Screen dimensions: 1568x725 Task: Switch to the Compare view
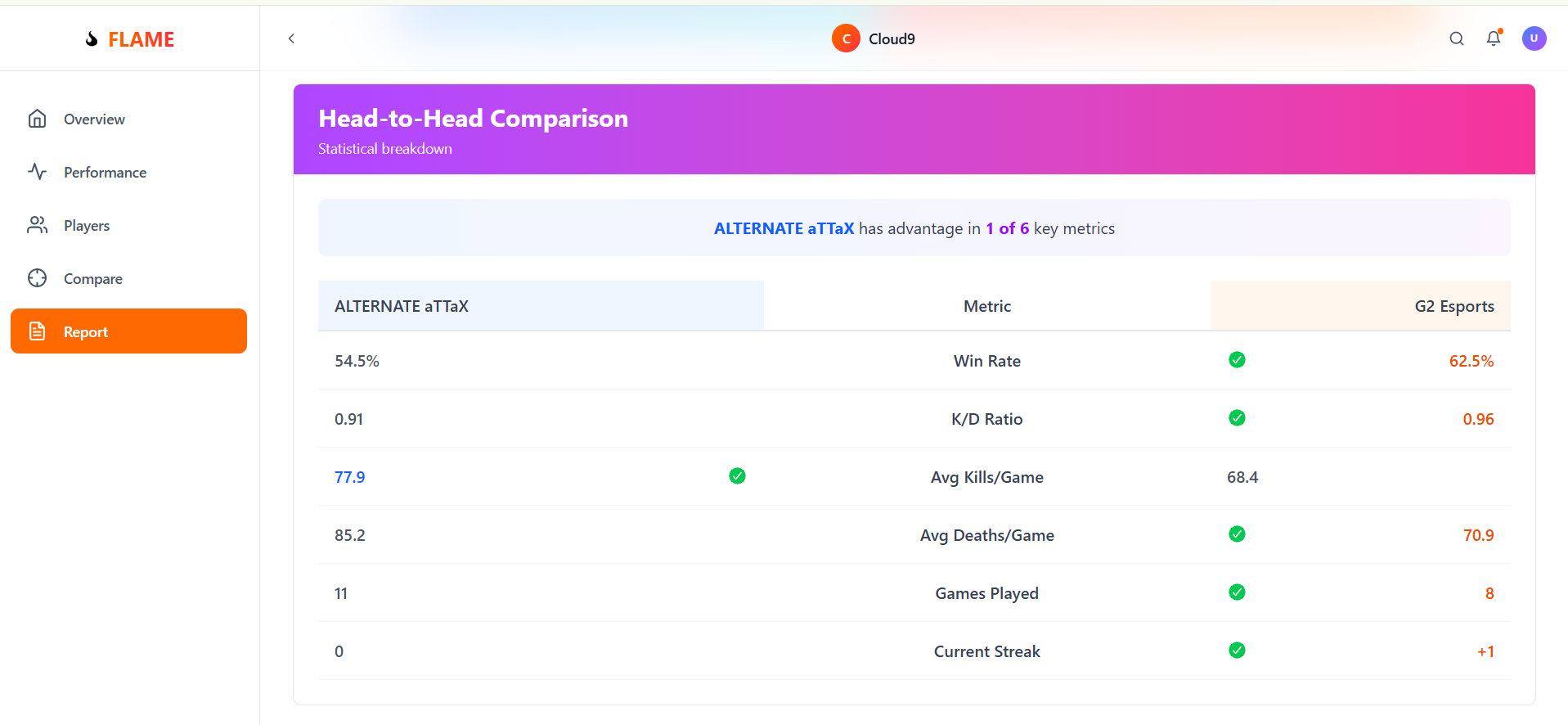pyautogui.click(x=128, y=278)
